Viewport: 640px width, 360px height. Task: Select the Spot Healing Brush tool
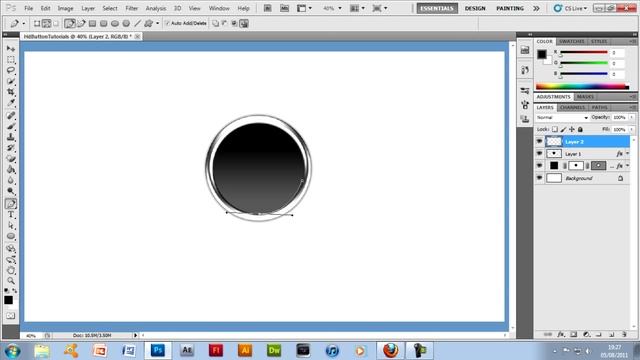point(11,116)
